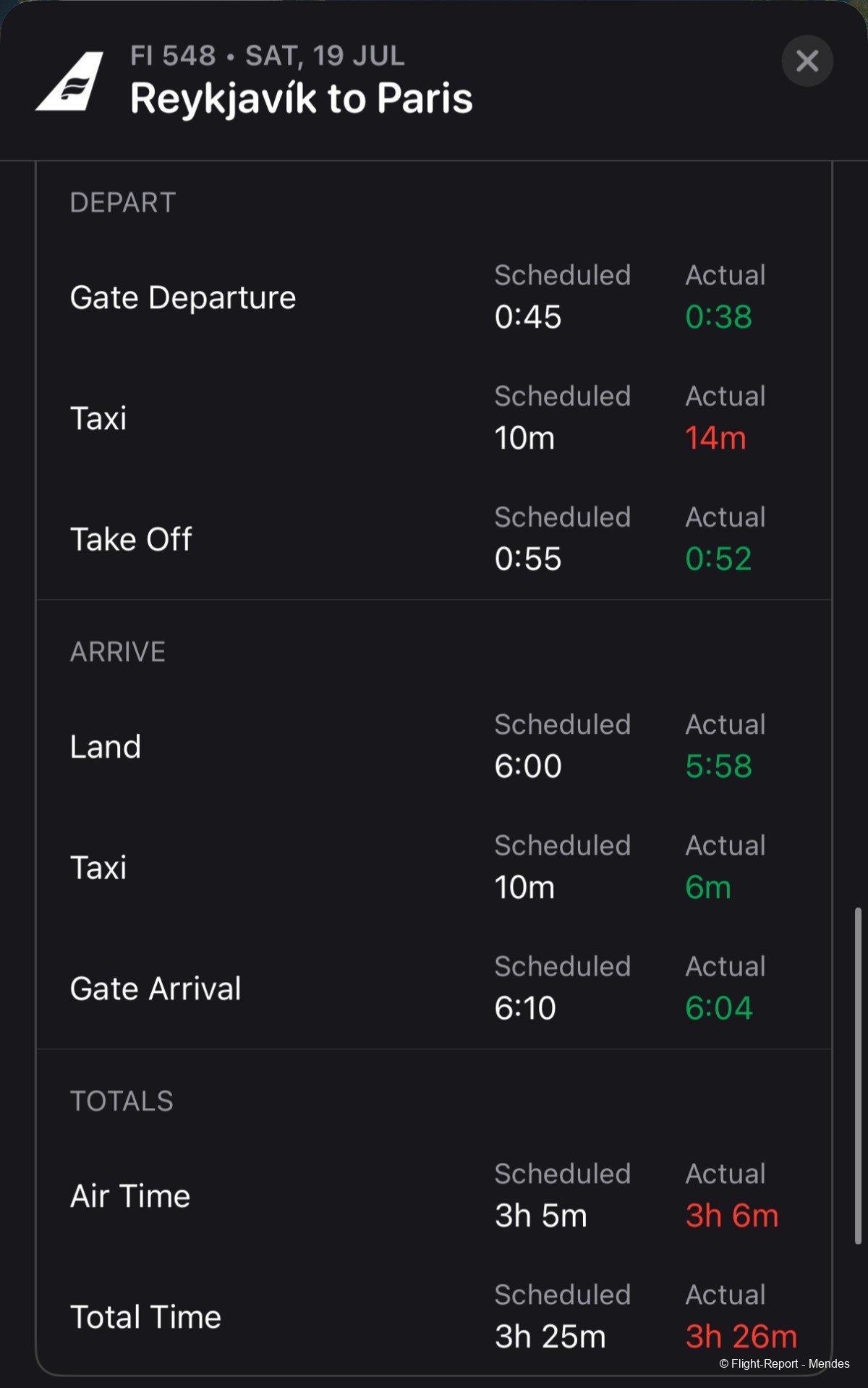Click scheduled take off time 0:55
This screenshot has height=1388, width=868.
pos(527,559)
